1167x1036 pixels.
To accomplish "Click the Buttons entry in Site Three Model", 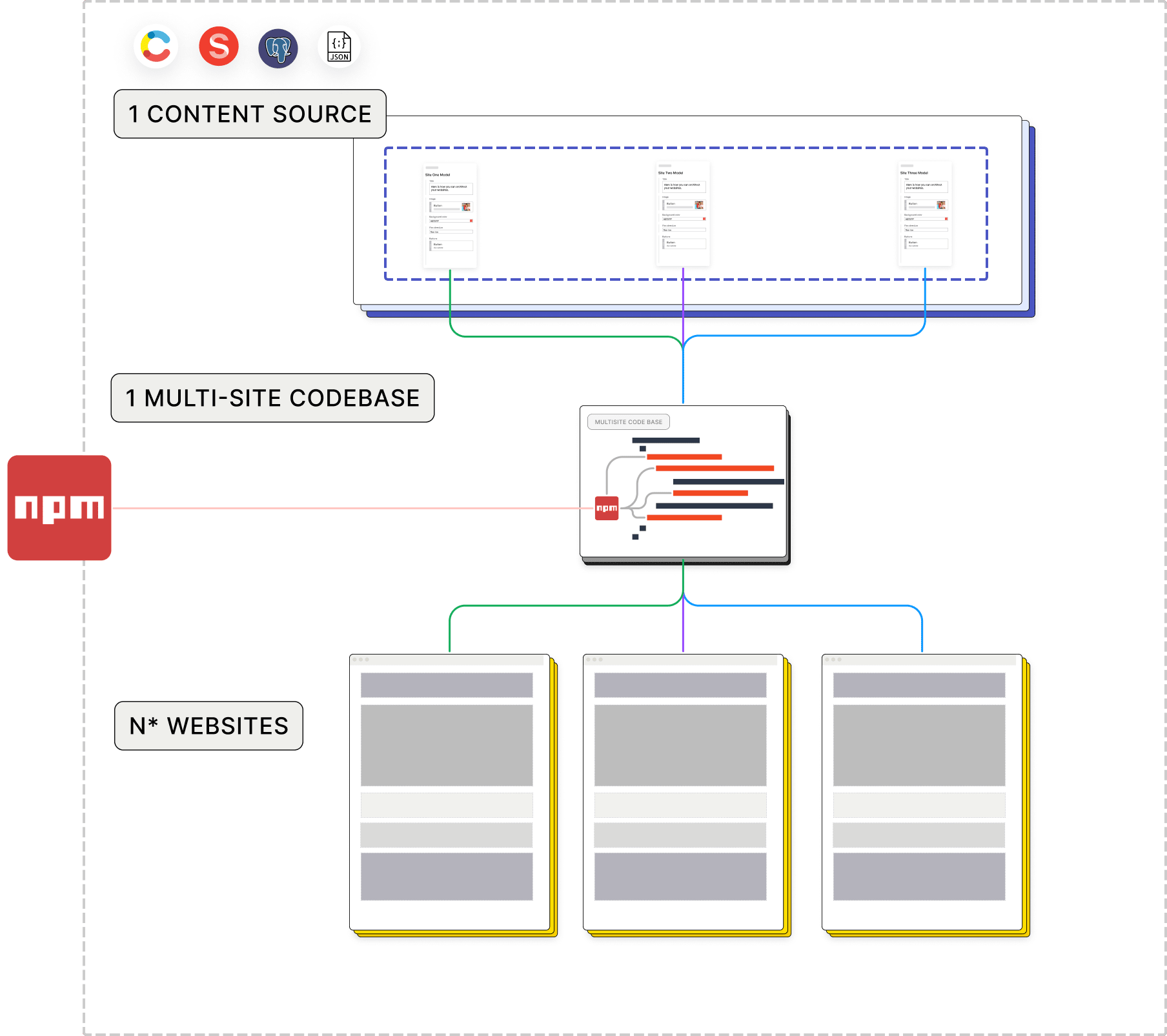I will (x=926, y=244).
